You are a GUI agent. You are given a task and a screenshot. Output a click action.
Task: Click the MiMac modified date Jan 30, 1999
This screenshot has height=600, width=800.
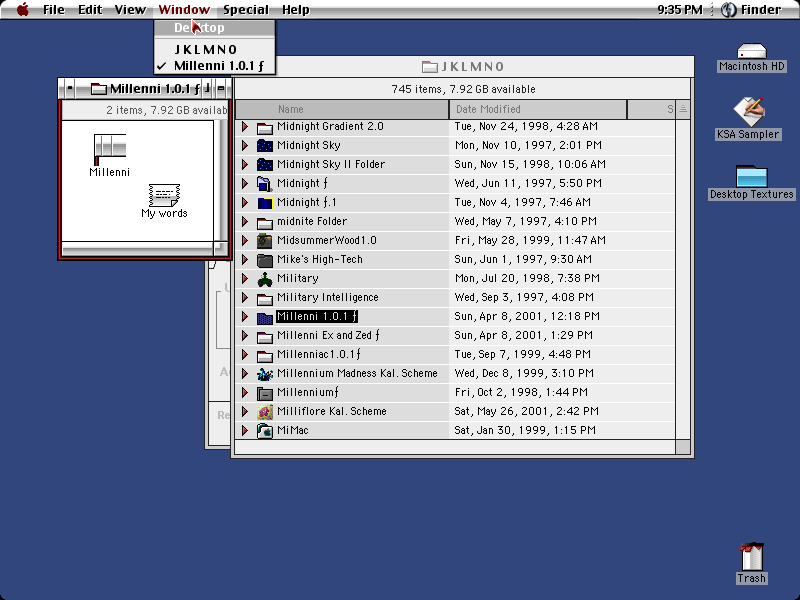[525, 431]
